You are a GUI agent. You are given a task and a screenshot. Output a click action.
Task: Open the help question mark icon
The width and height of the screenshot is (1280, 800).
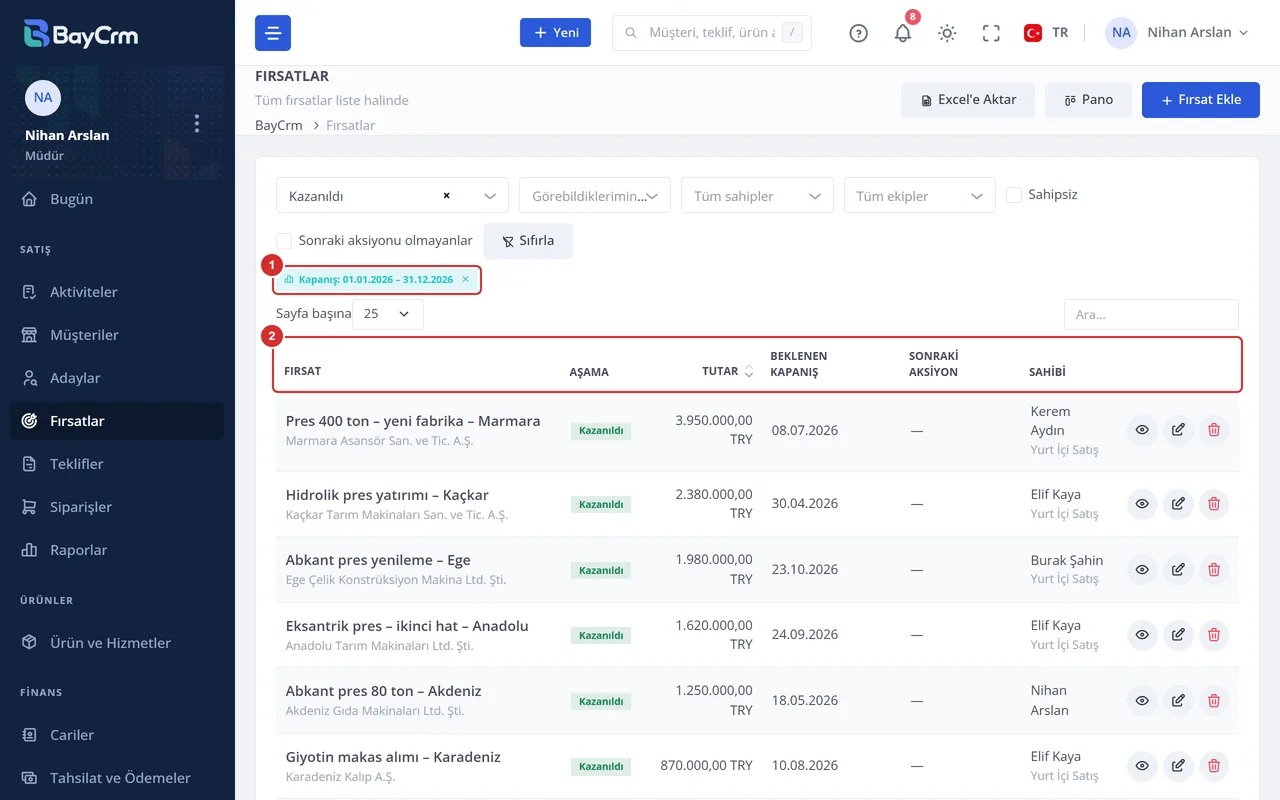pos(859,33)
